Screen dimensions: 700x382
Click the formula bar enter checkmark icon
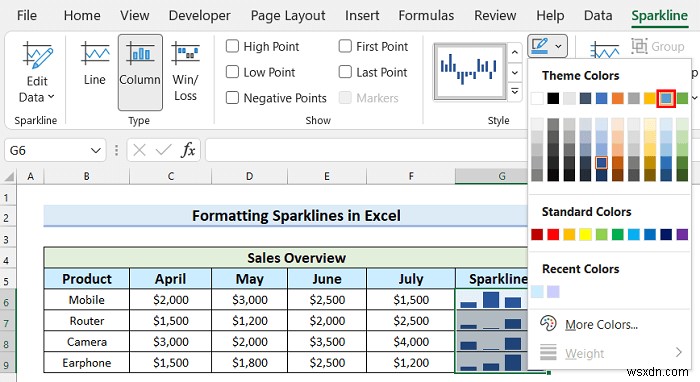coord(163,150)
